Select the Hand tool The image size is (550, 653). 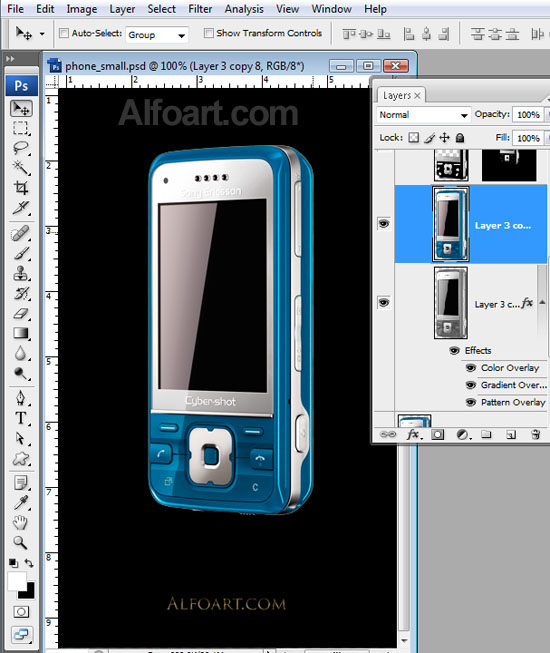tap(21, 522)
